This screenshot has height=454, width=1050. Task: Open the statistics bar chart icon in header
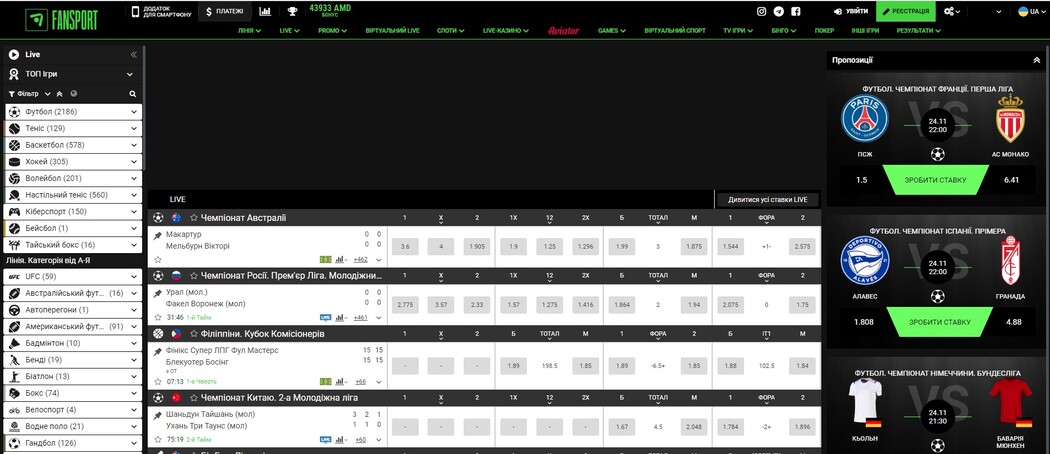pos(265,11)
